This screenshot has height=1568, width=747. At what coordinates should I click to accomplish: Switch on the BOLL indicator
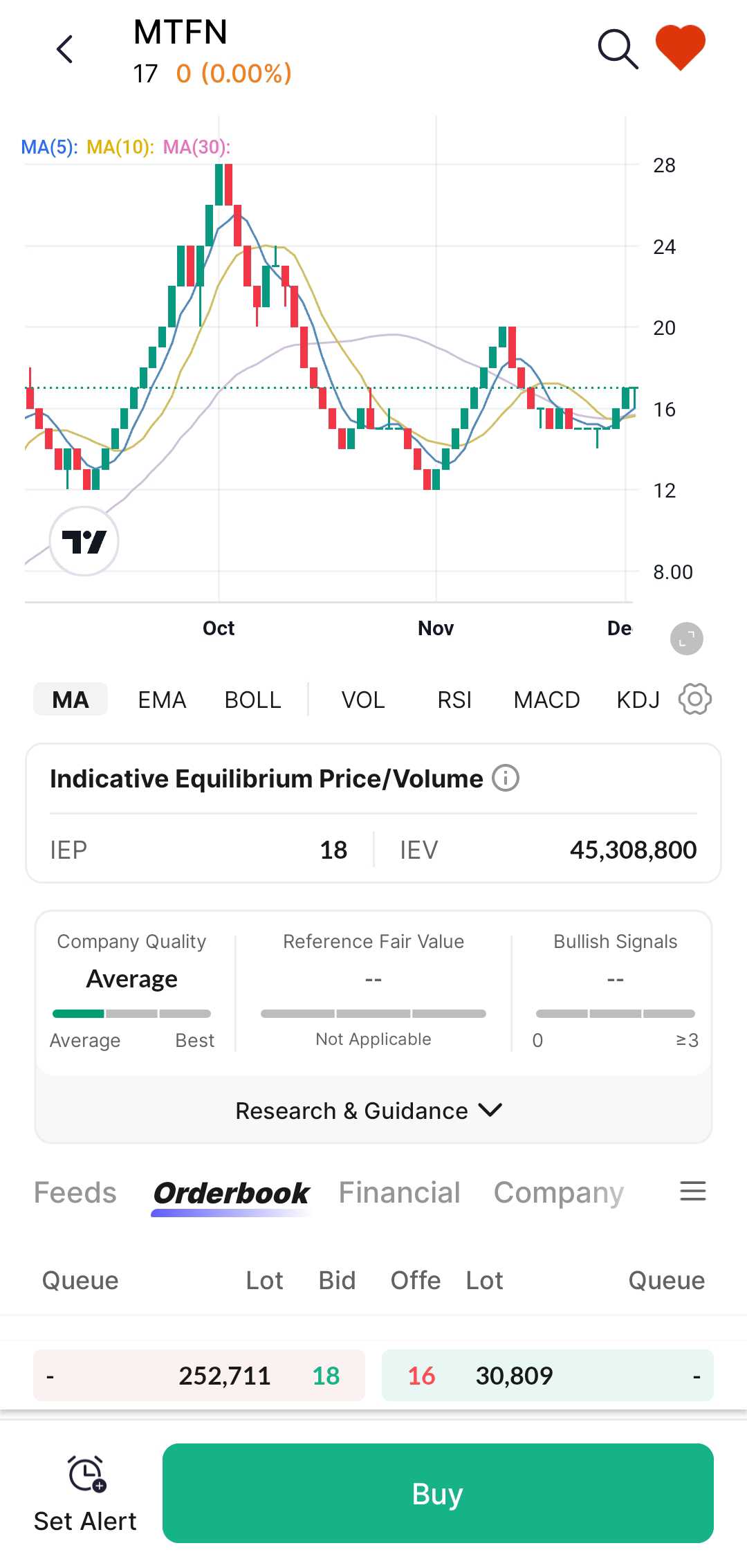[252, 700]
